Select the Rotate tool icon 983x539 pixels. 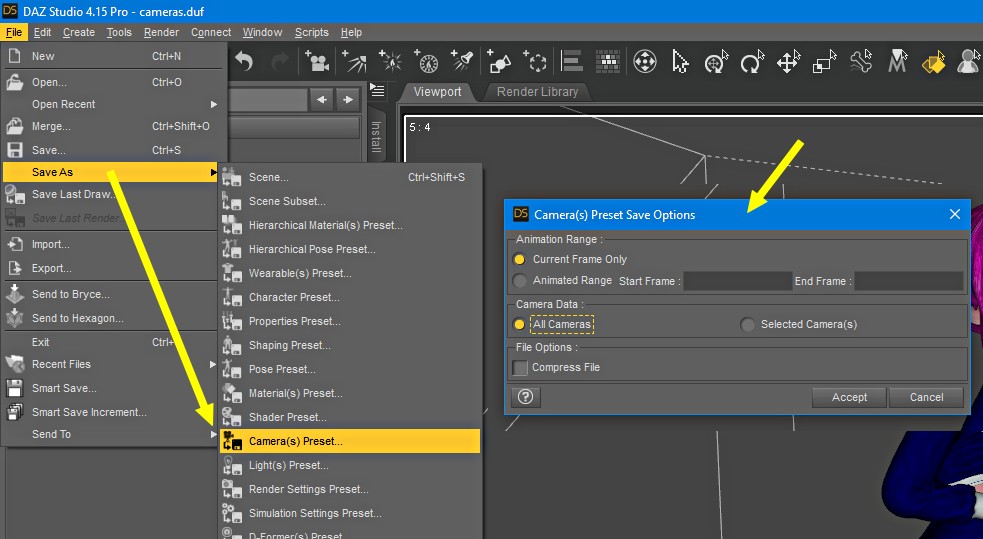752,61
